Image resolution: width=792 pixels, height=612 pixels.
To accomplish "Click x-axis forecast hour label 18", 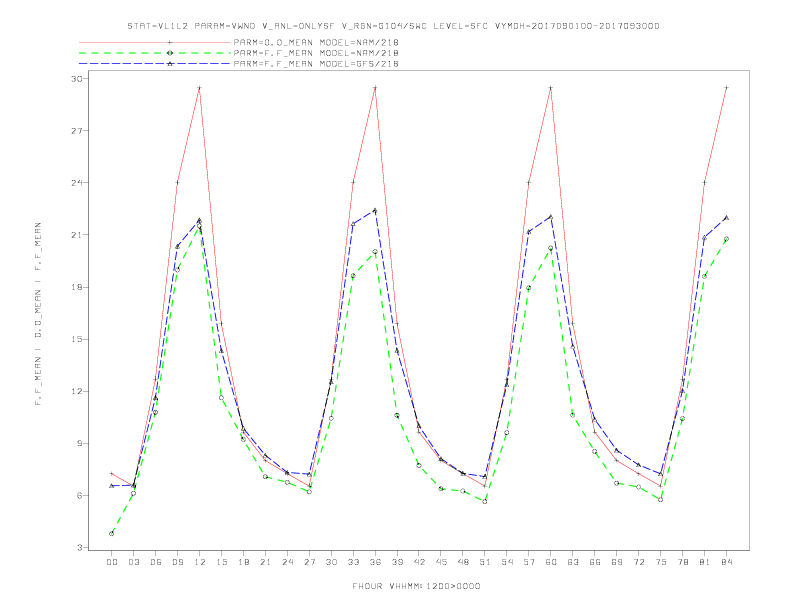I will (243, 562).
